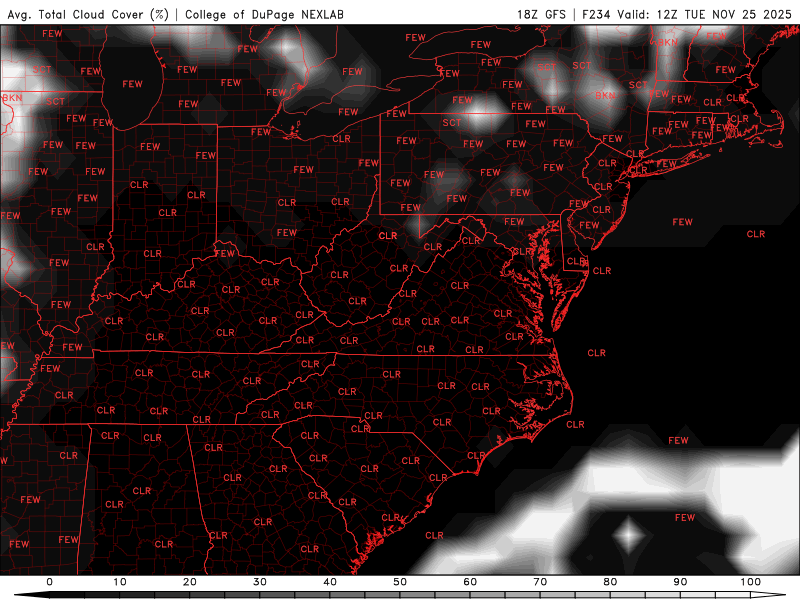This screenshot has width=800, height=600.
Task: Click the '80' value on the color scale
Action: [x=610, y=582]
